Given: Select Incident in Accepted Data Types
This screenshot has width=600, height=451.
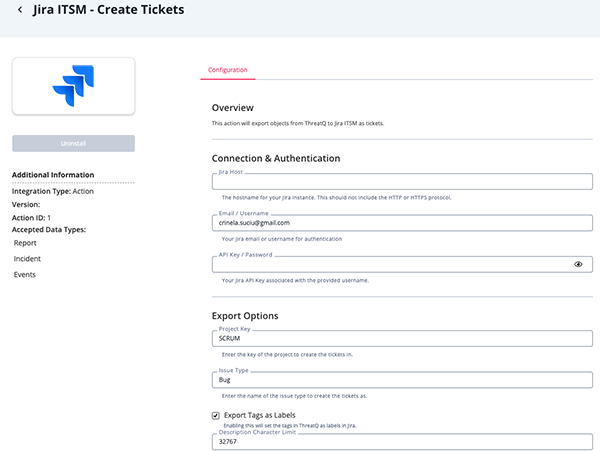Looking at the screenshot, I should 27,259.
